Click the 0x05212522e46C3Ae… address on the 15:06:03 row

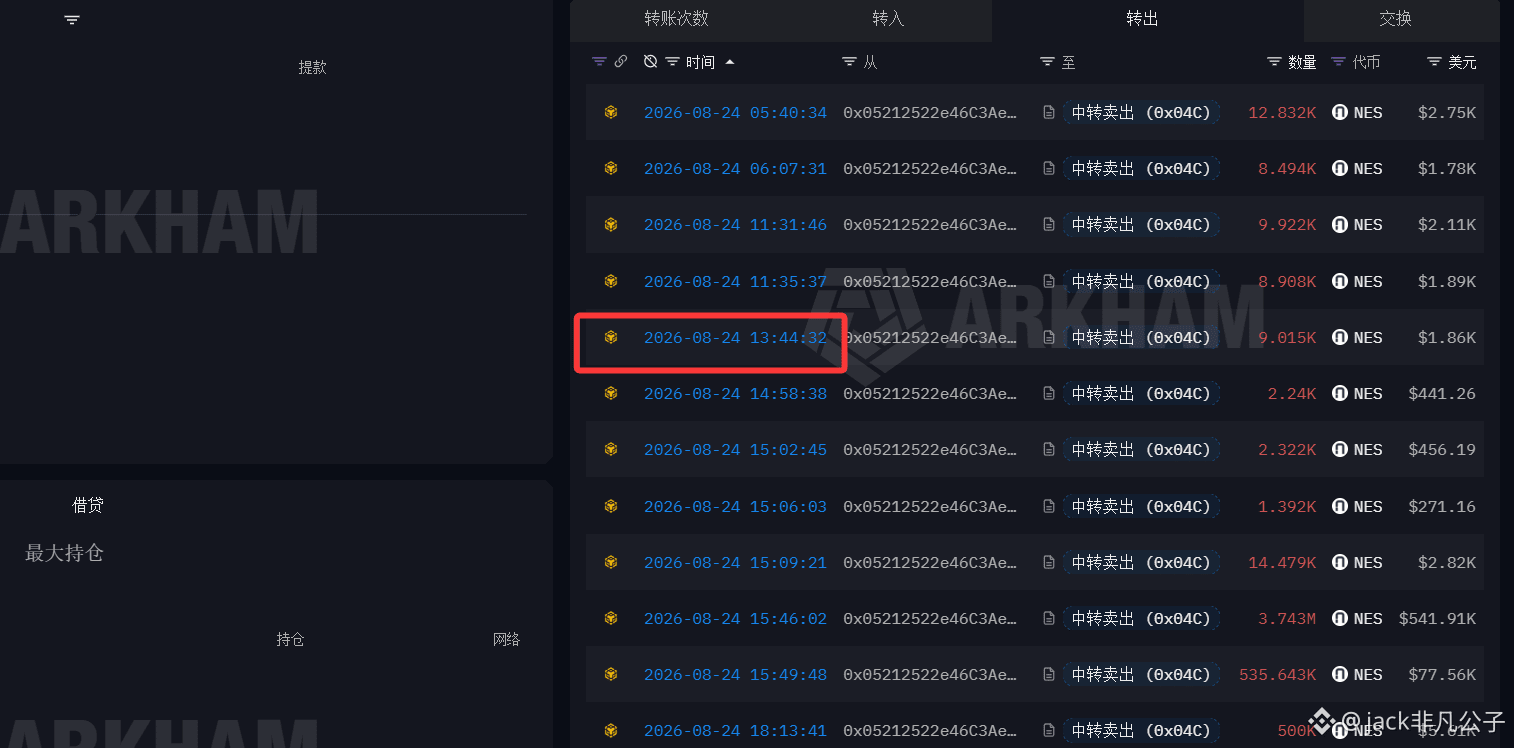coord(930,507)
